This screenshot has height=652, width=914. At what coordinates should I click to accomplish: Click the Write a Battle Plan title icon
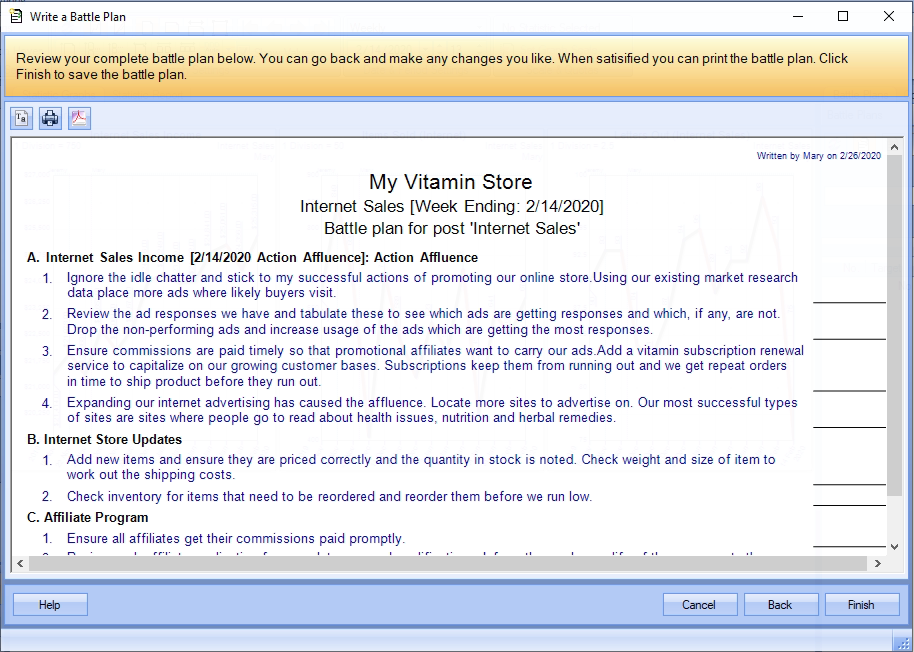14,16
